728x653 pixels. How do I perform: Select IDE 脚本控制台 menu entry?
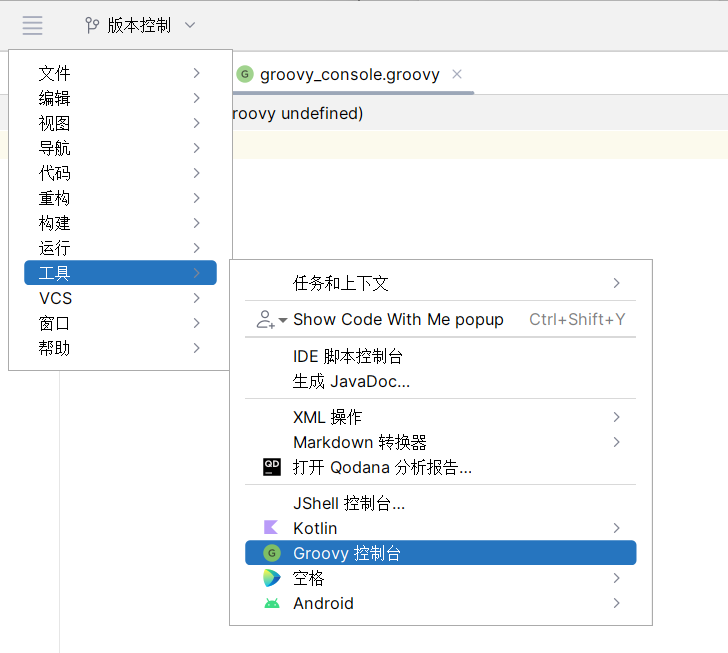348,356
